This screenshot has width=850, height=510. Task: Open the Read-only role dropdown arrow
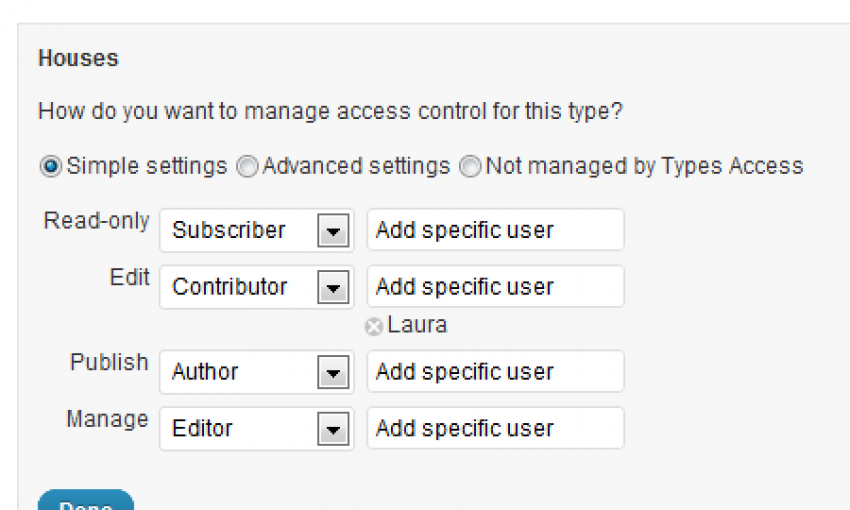coord(333,231)
